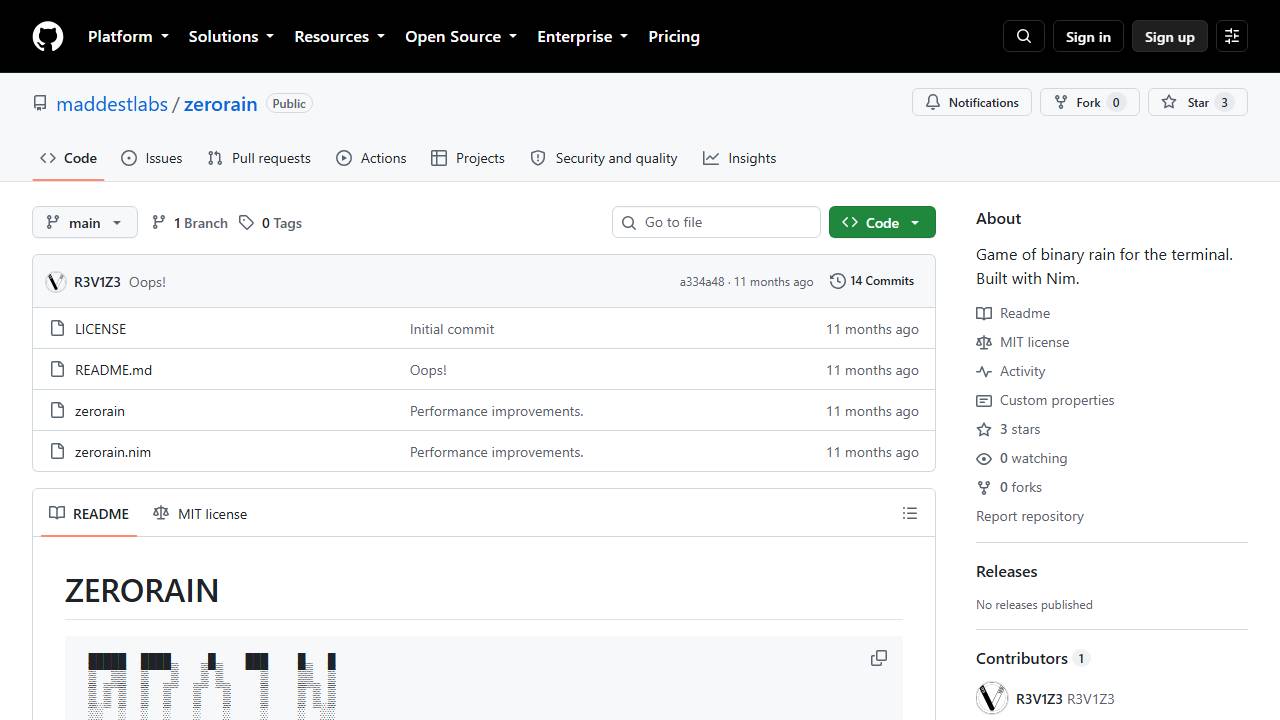
Task: Open the main branch selector dropdown
Action: click(84, 222)
